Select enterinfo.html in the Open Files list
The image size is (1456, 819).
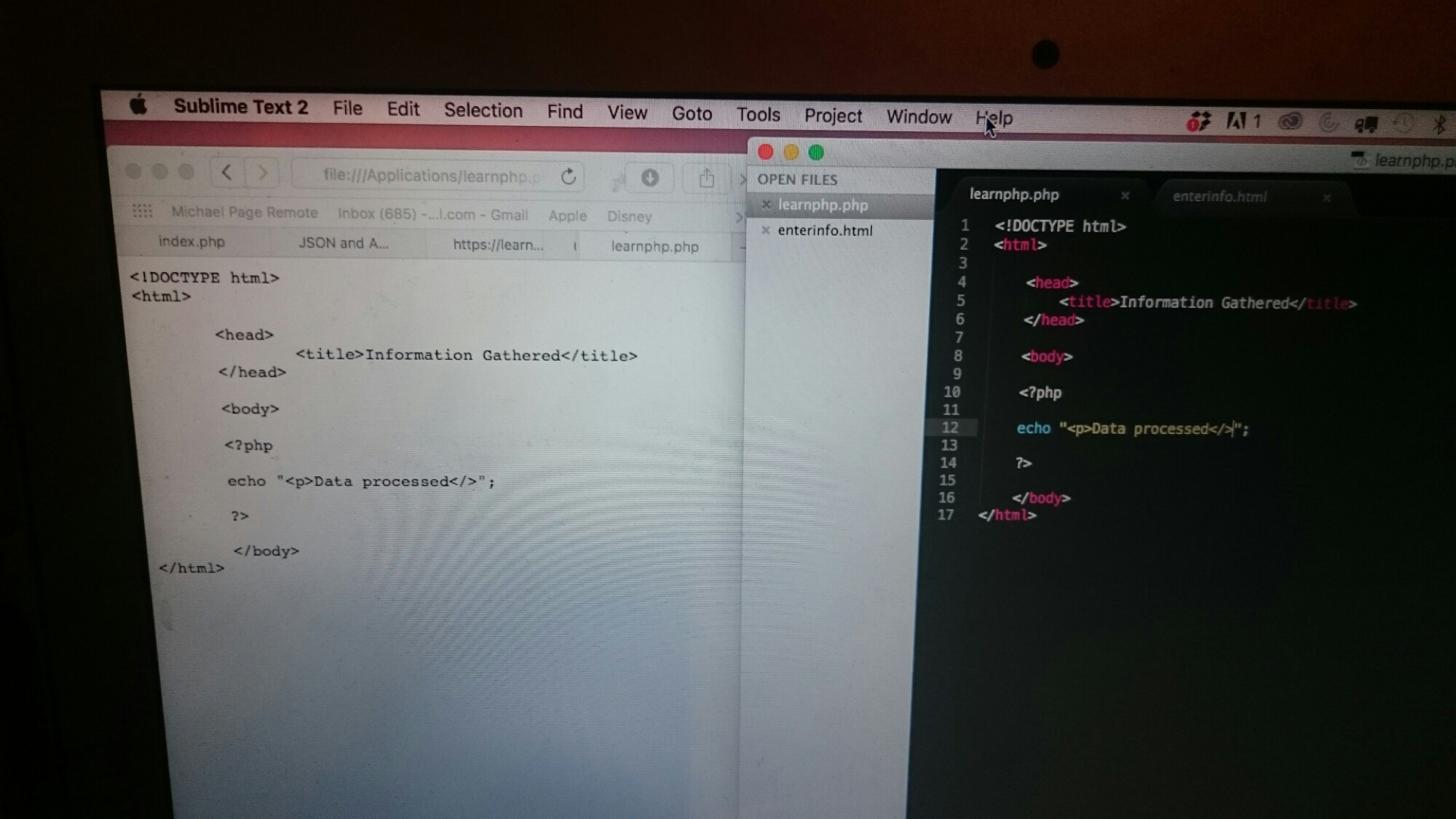[x=824, y=231]
